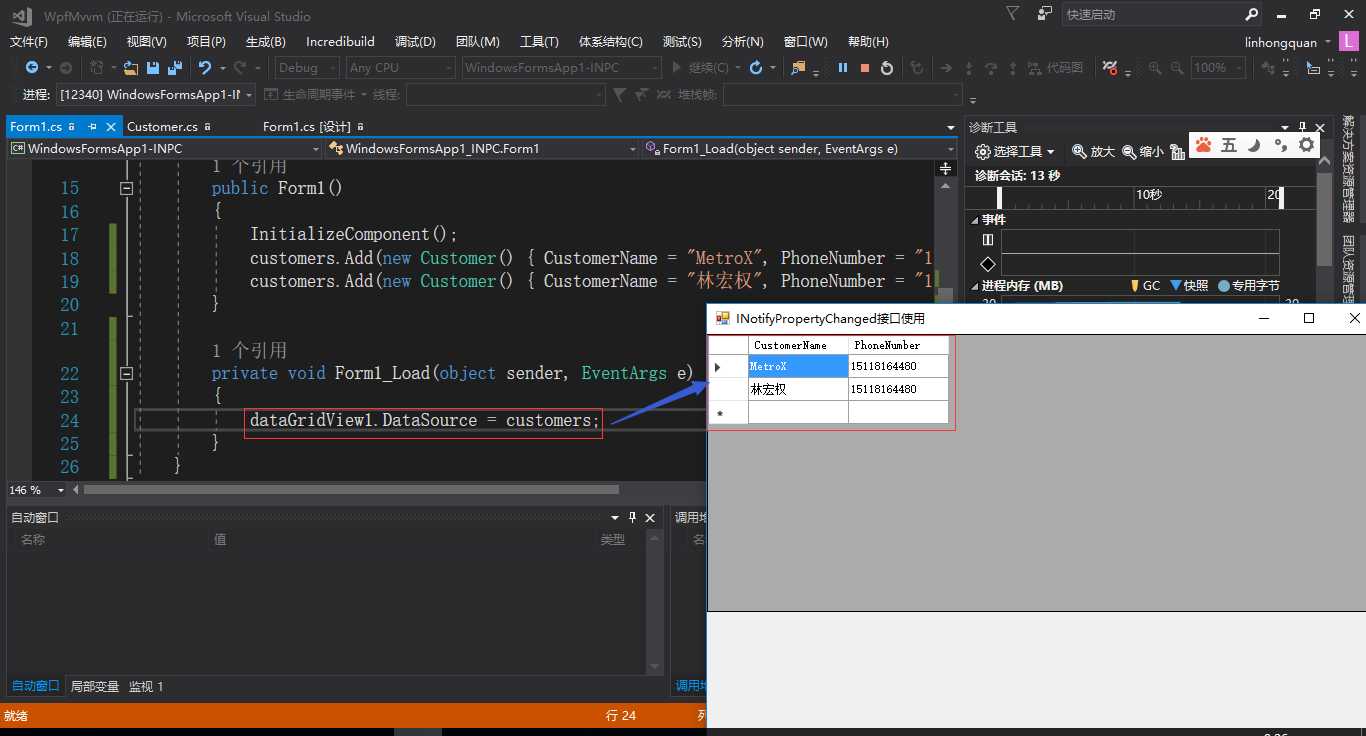This screenshot has width=1366, height=736.
Task: Open the process [12340] dropdown
Action: pos(156,94)
